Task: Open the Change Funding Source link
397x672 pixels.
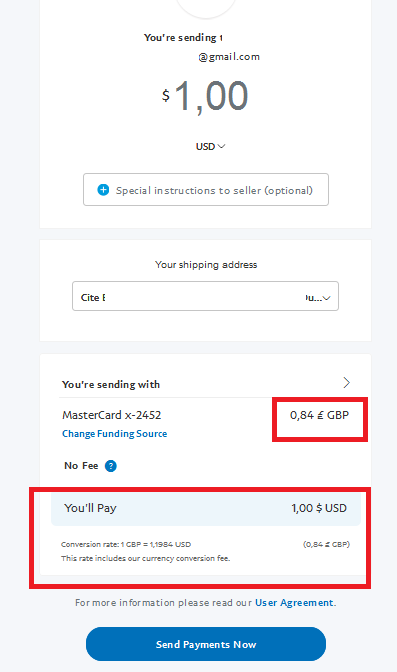Action: tap(114, 434)
